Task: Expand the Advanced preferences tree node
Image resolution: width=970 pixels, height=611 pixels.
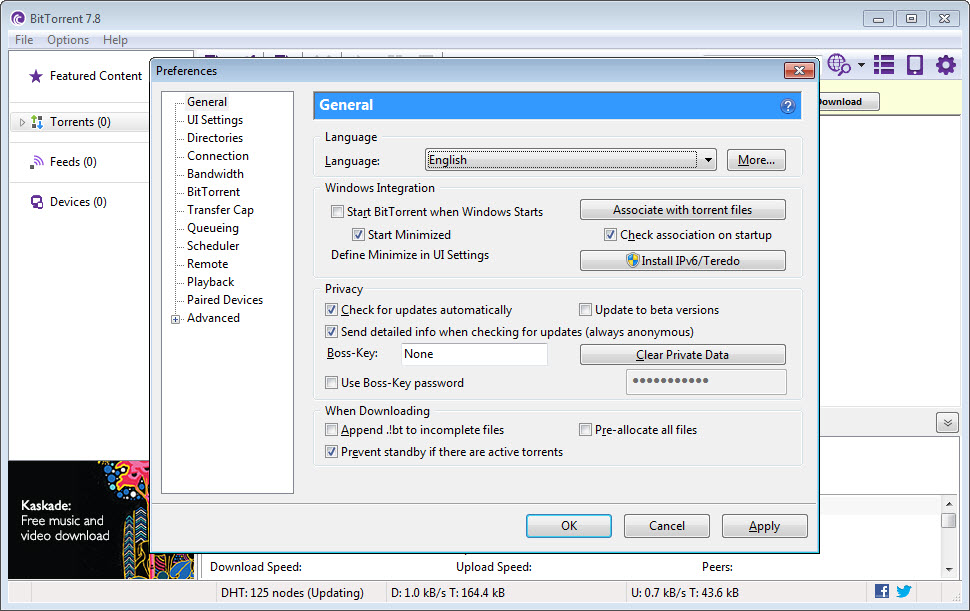Action: (x=176, y=319)
